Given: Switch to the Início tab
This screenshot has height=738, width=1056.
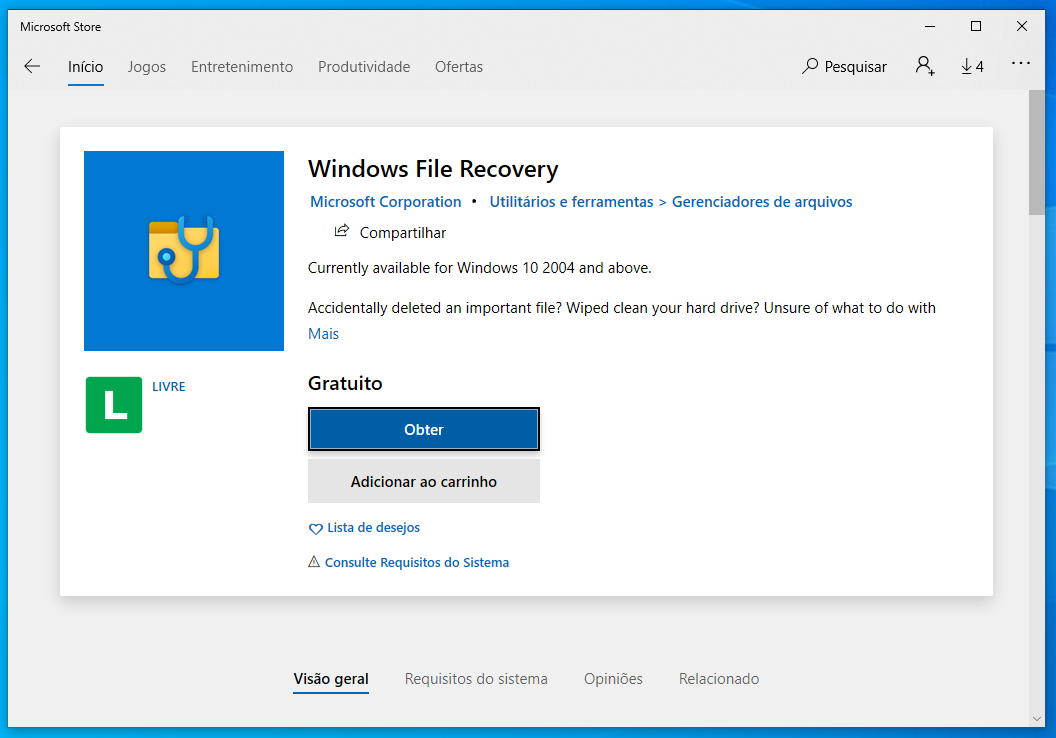Looking at the screenshot, I should (86, 67).
